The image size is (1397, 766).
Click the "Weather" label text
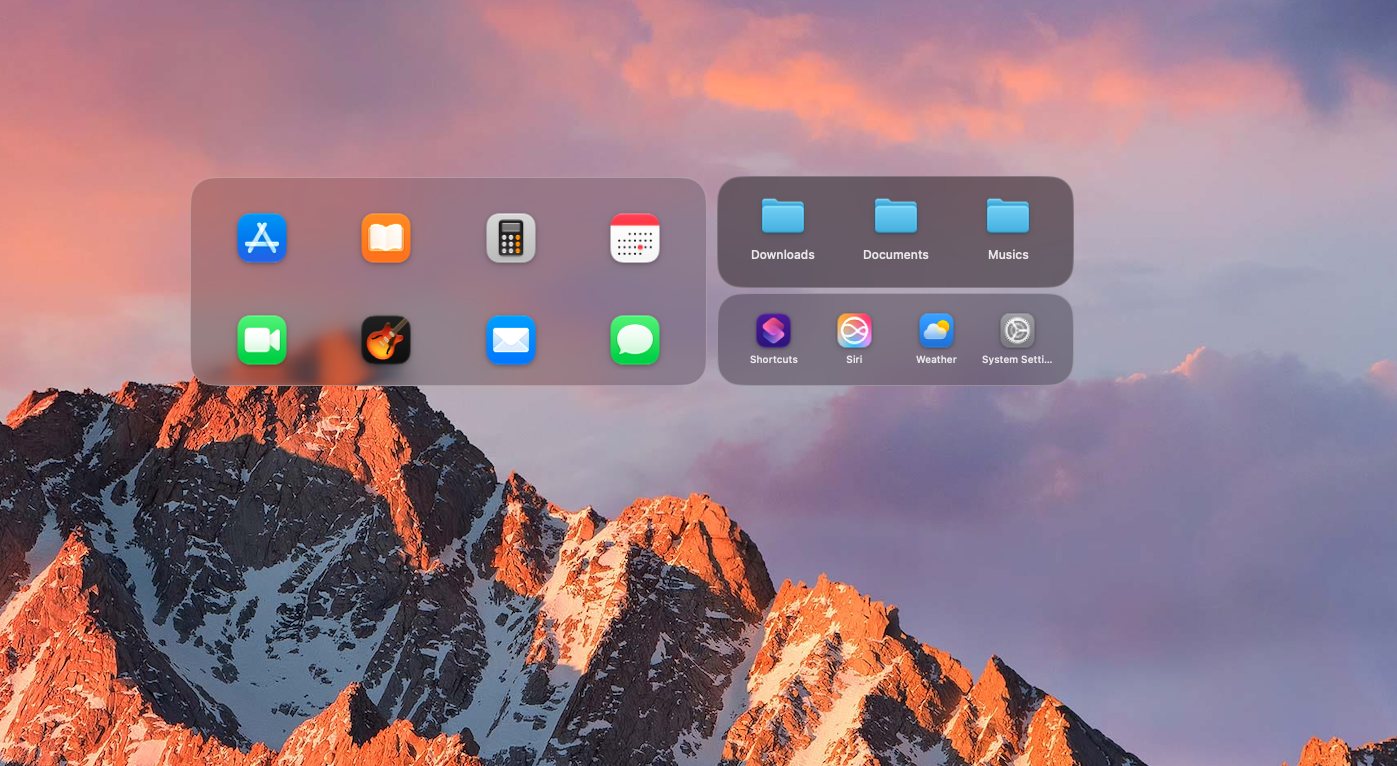pos(936,360)
